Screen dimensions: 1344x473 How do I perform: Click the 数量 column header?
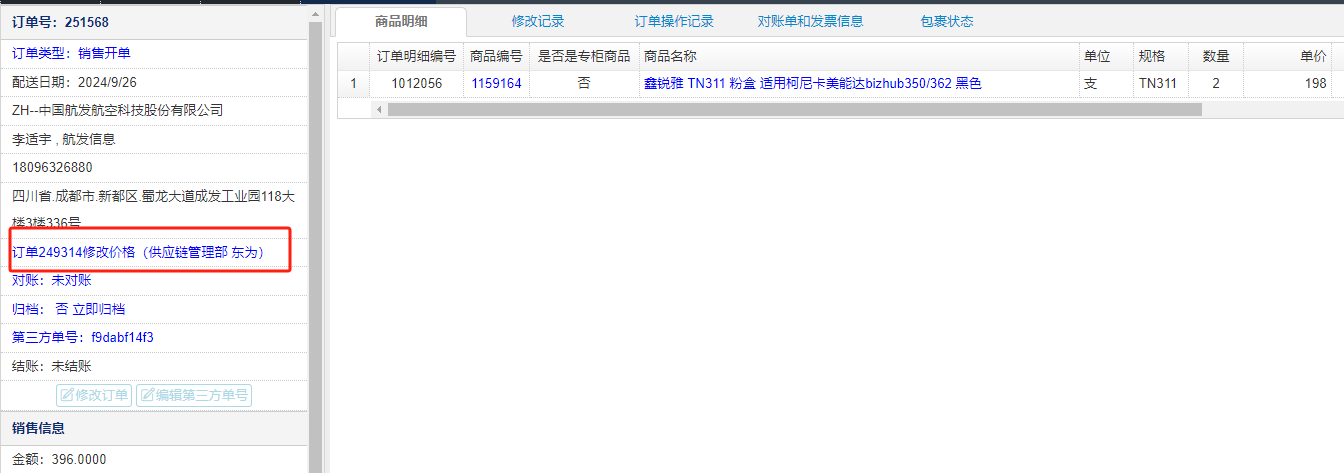(x=1216, y=56)
